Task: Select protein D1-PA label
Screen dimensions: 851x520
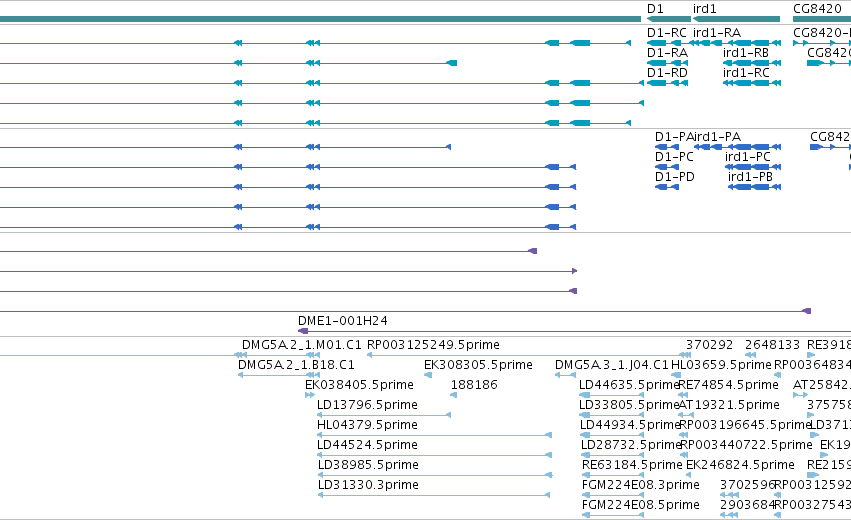Action: pos(674,137)
